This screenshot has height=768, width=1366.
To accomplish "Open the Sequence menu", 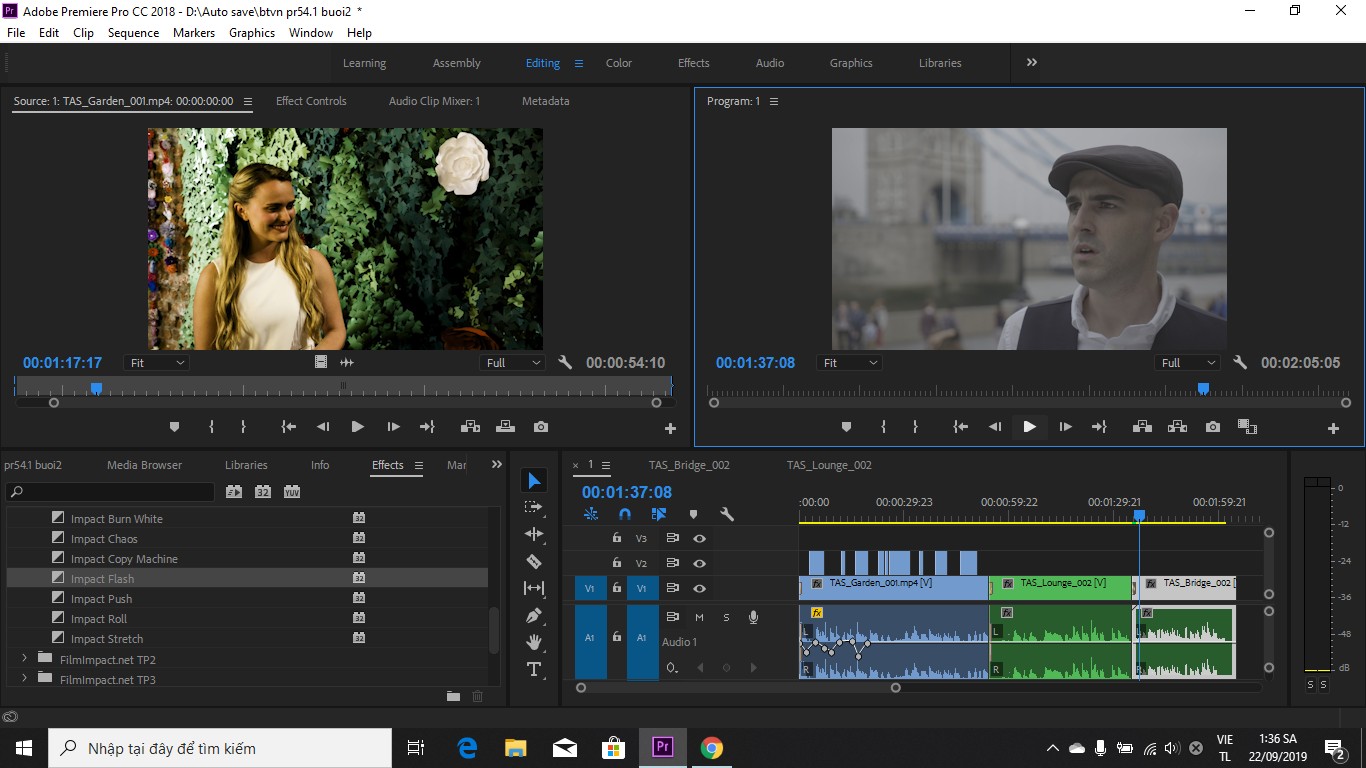I will pyautogui.click(x=133, y=32).
